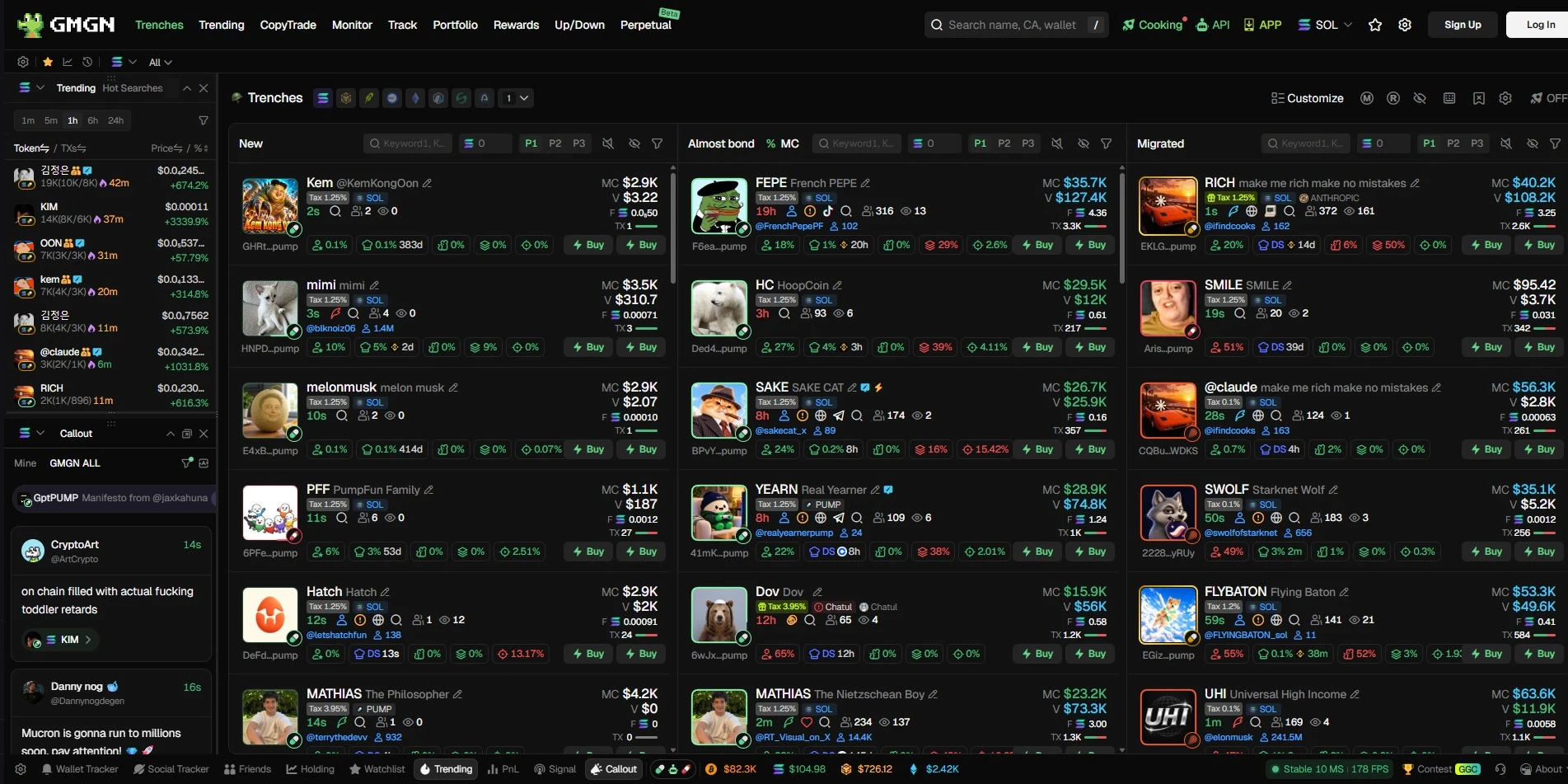Collapse the Trending panel with the up chevron
Image resolution: width=1568 pixels, height=784 pixels.
(187, 88)
